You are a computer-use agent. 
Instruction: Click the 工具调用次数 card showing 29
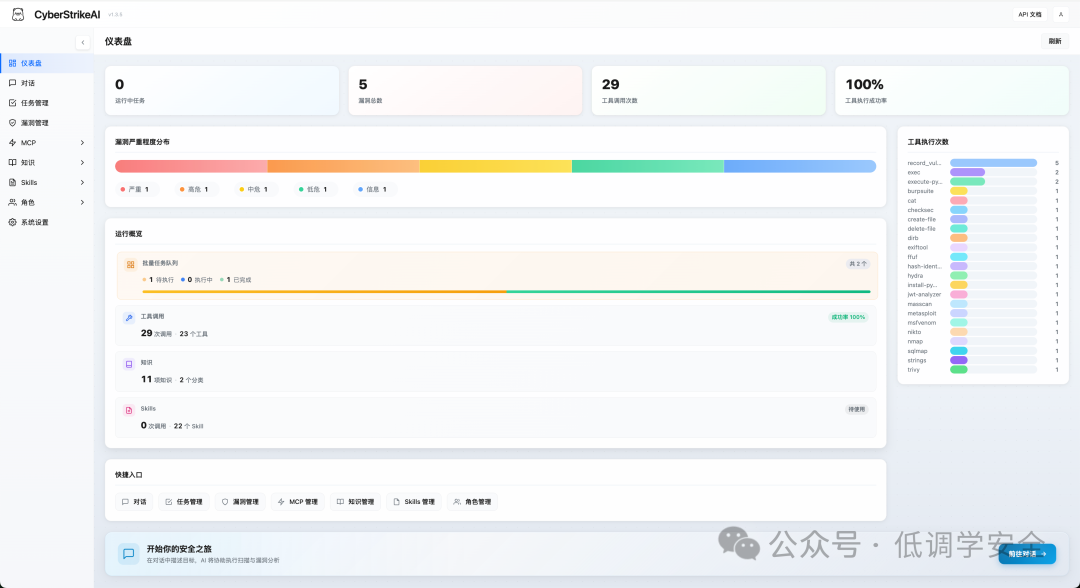708,90
